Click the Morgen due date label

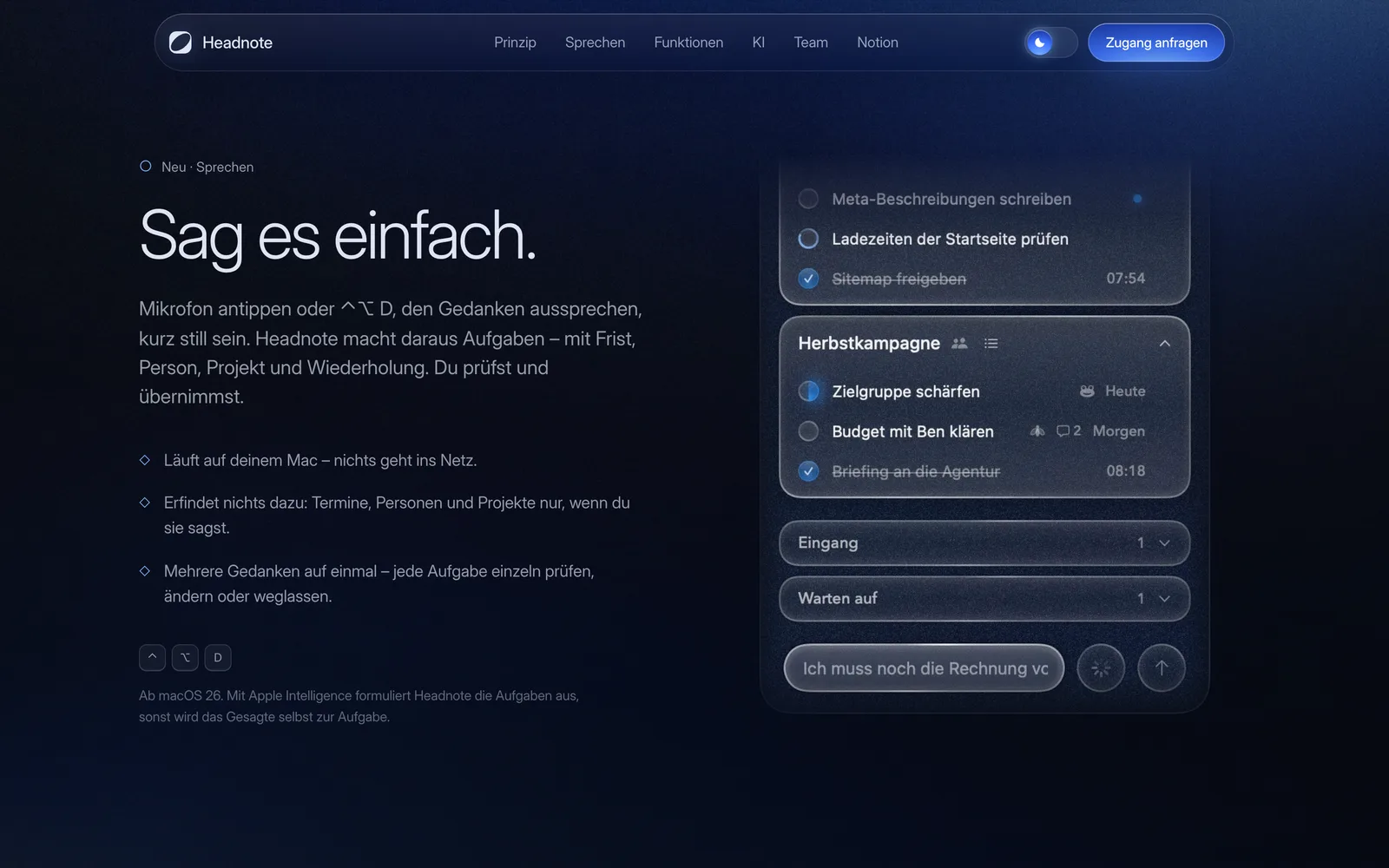pos(1118,431)
